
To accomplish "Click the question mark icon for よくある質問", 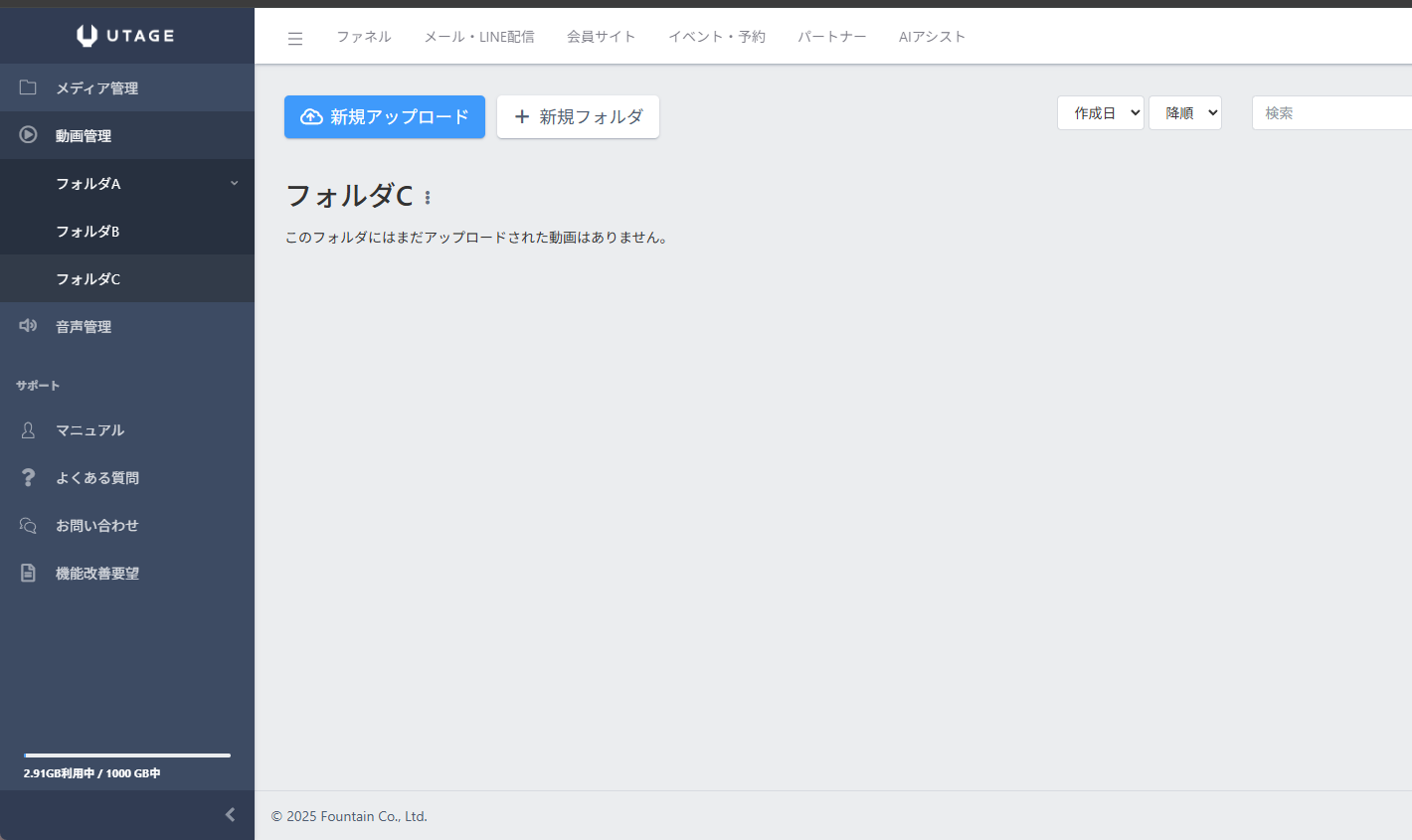I will point(28,477).
